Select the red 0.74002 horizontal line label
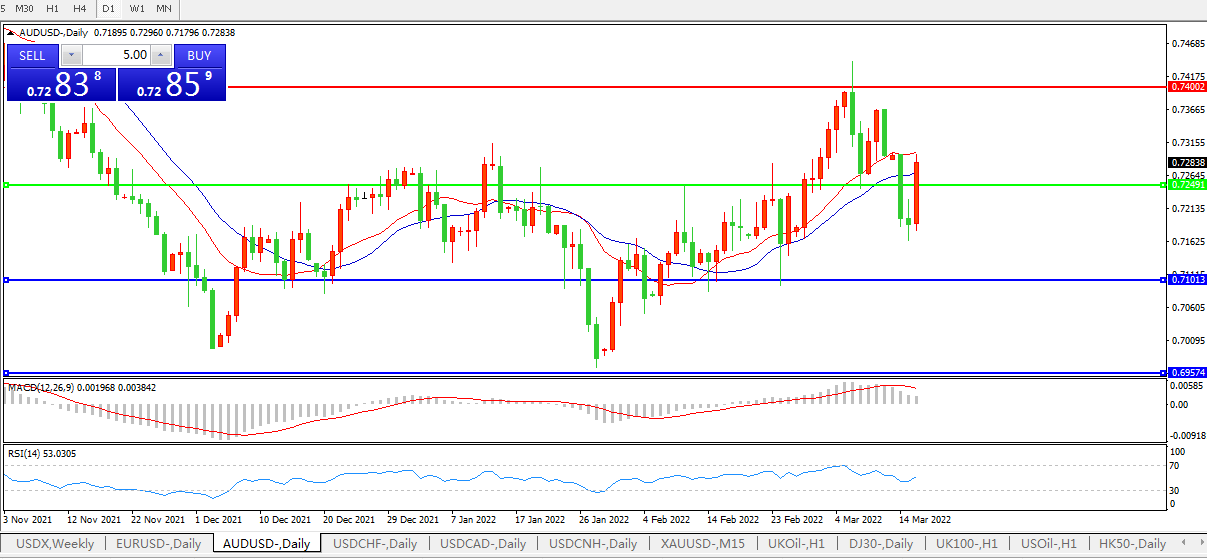This screenshot has height=559, width=1207. pos(1187,88)
